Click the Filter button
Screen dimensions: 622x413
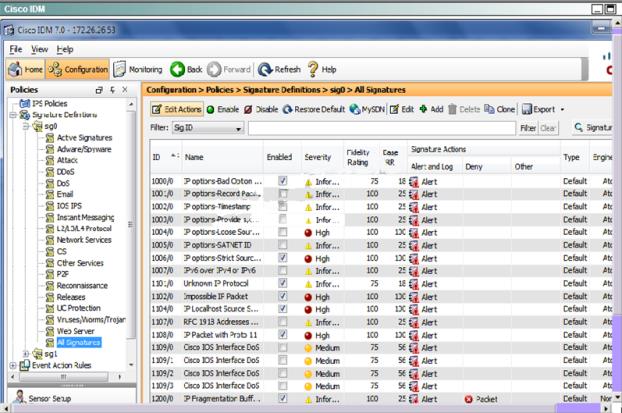point(528,128)
